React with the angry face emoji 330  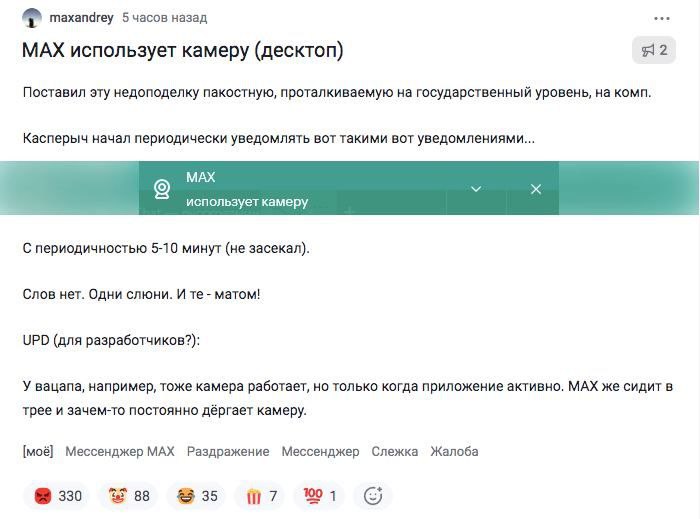pyautogui.click(x=58, y=496)
